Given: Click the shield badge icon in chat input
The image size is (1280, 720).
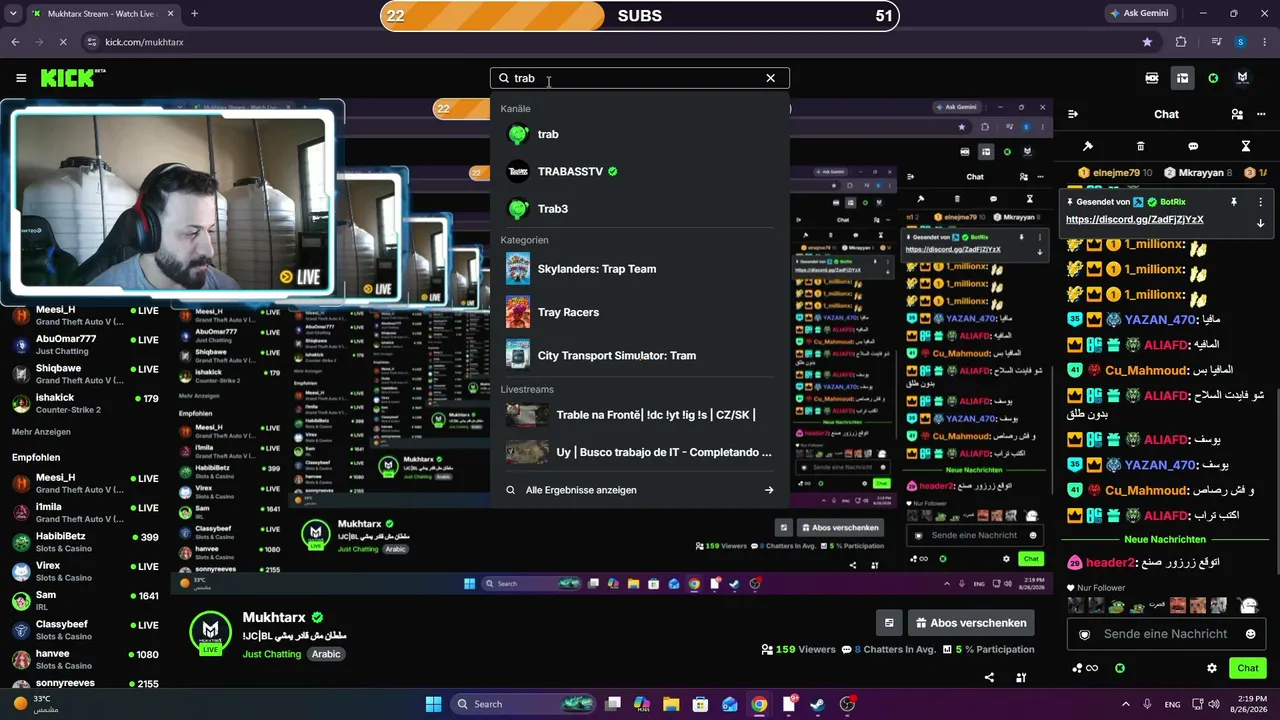Looking at the screenshot, I should 1084,634.
